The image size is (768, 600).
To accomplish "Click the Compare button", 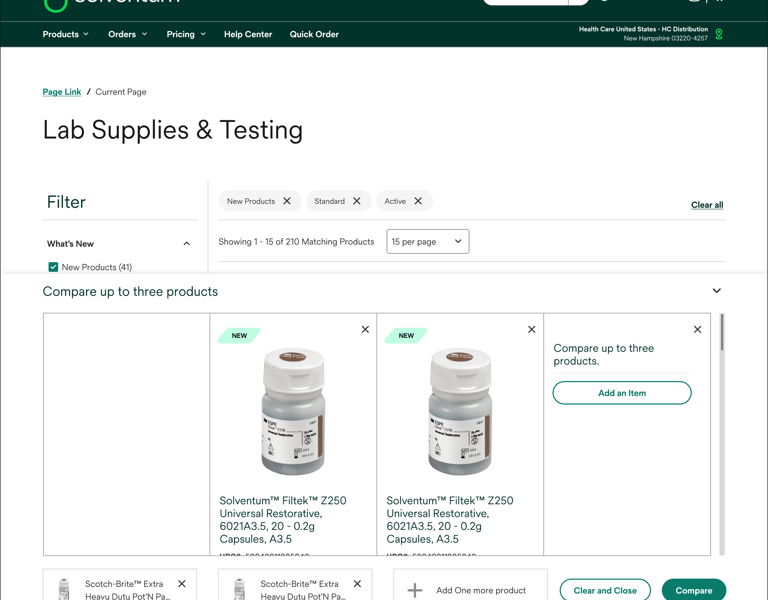I will (x=694, y=590).
